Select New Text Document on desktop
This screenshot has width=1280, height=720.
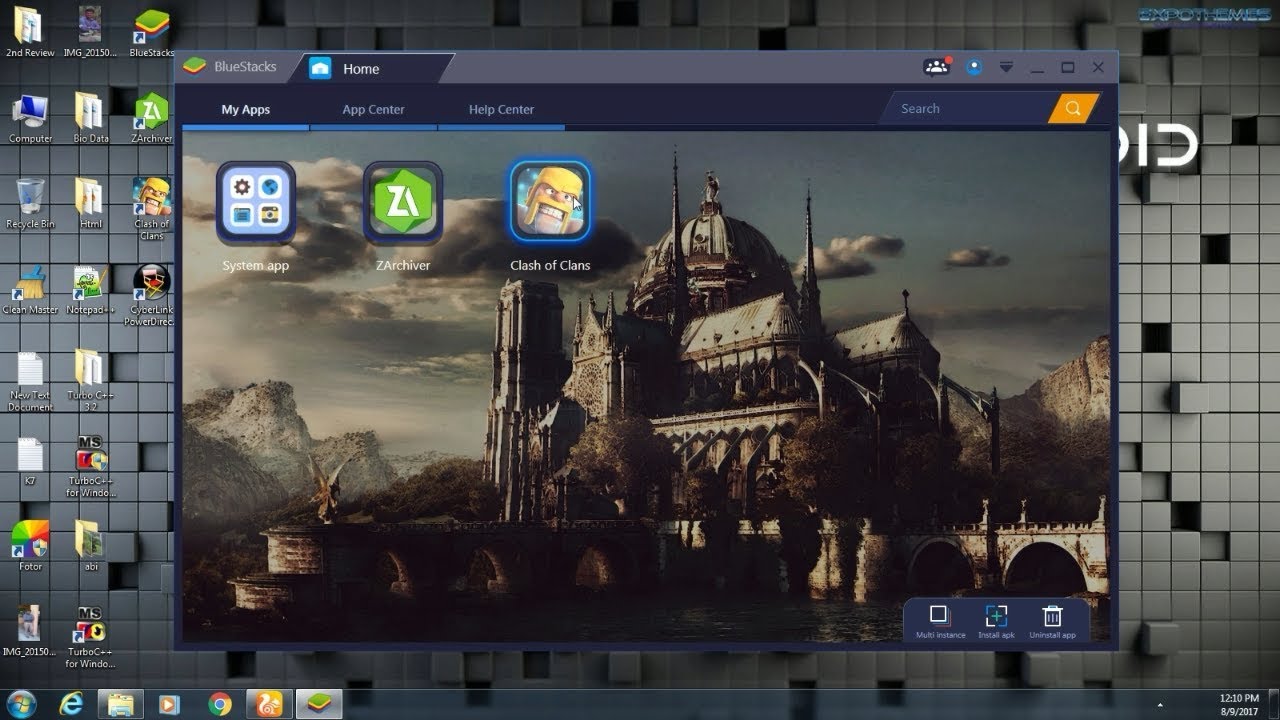coord(30,381)
